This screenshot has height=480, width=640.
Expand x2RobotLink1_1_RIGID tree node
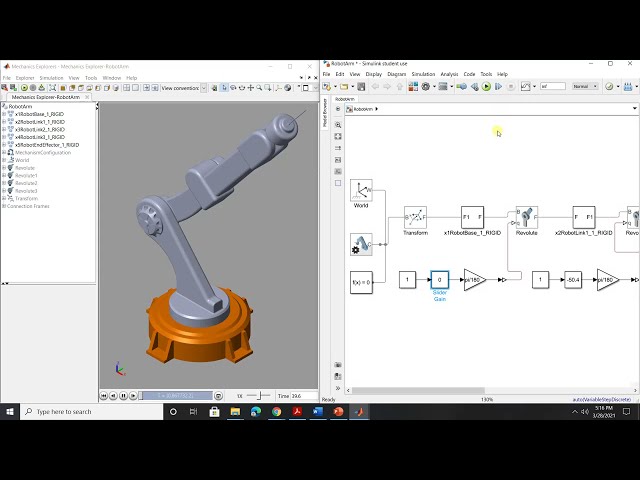point(4,122)
